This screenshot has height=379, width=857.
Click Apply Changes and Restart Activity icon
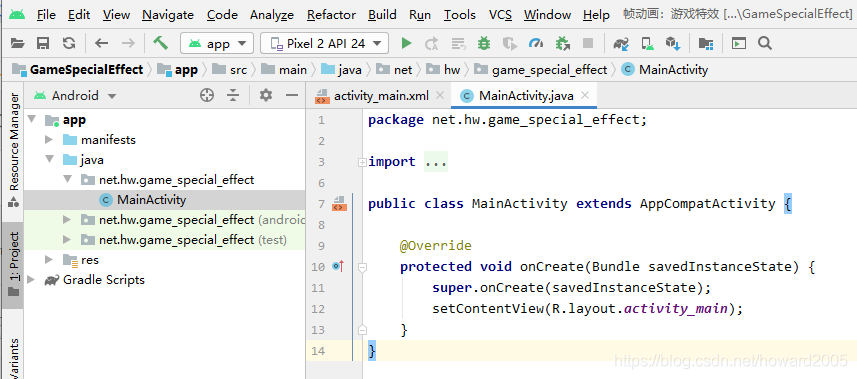(432, 43)
